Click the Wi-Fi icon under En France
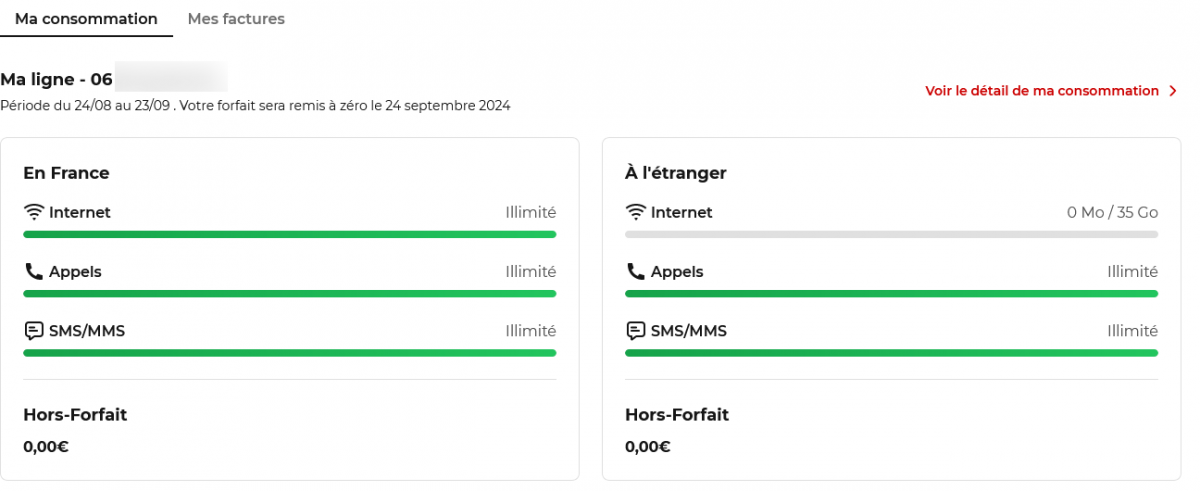 coord(34,212)
